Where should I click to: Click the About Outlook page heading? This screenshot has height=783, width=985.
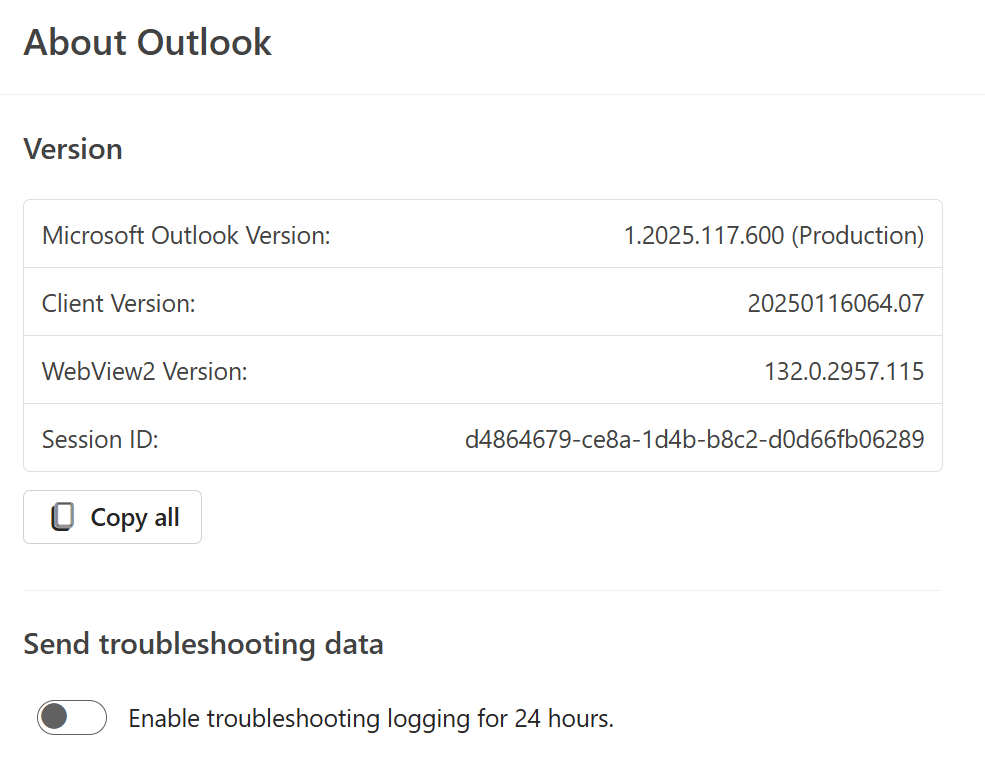[x=148, y=43]
